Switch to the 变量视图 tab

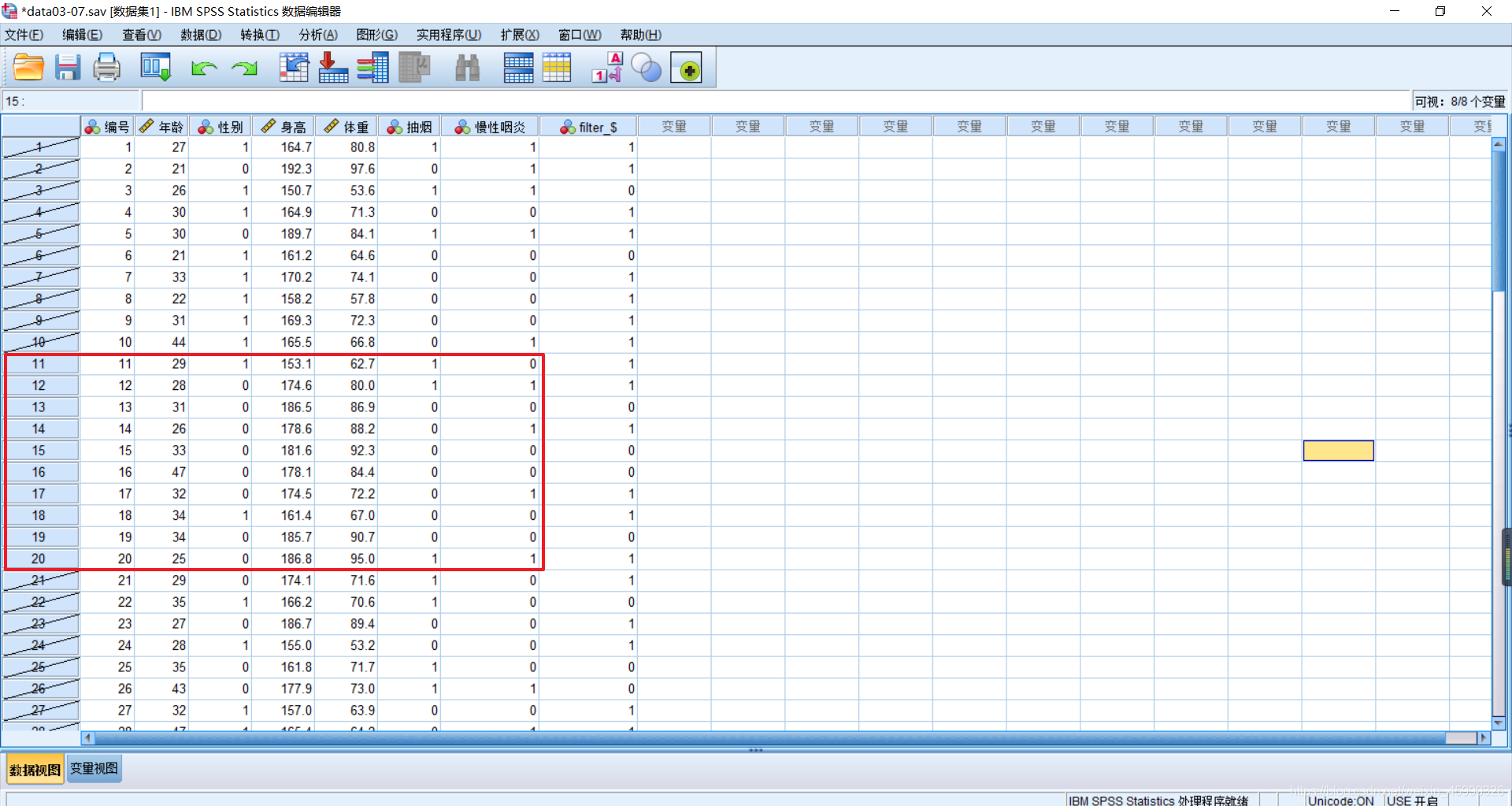pos(94,768)
